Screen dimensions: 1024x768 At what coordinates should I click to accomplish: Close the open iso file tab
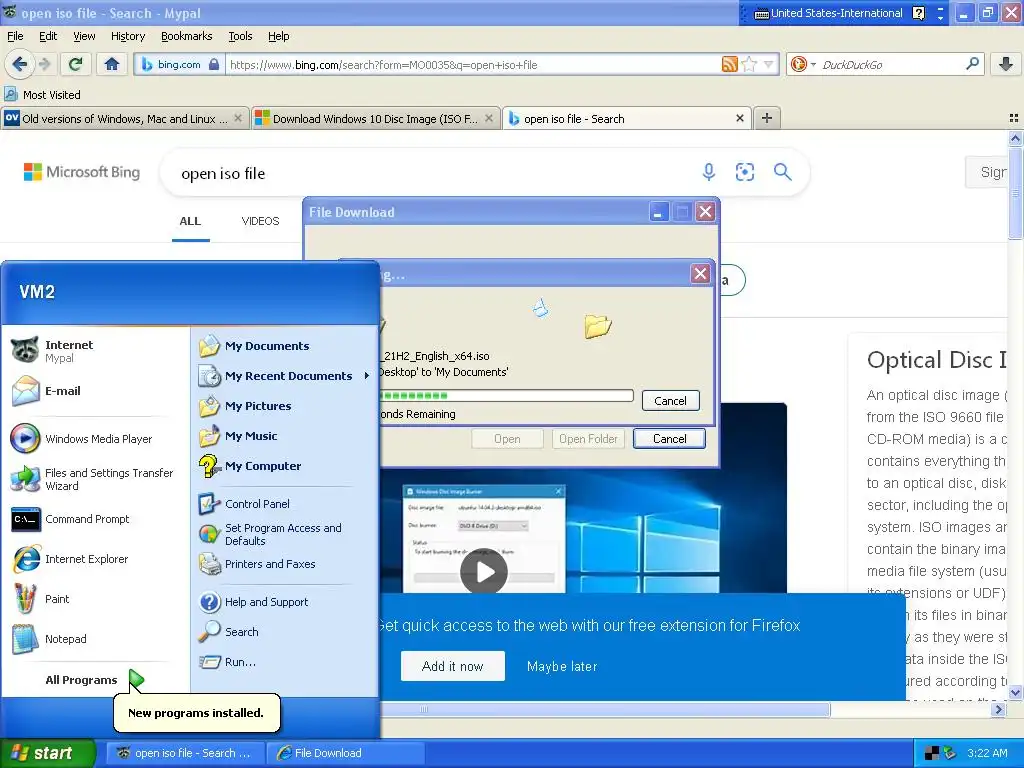point(739,118)
